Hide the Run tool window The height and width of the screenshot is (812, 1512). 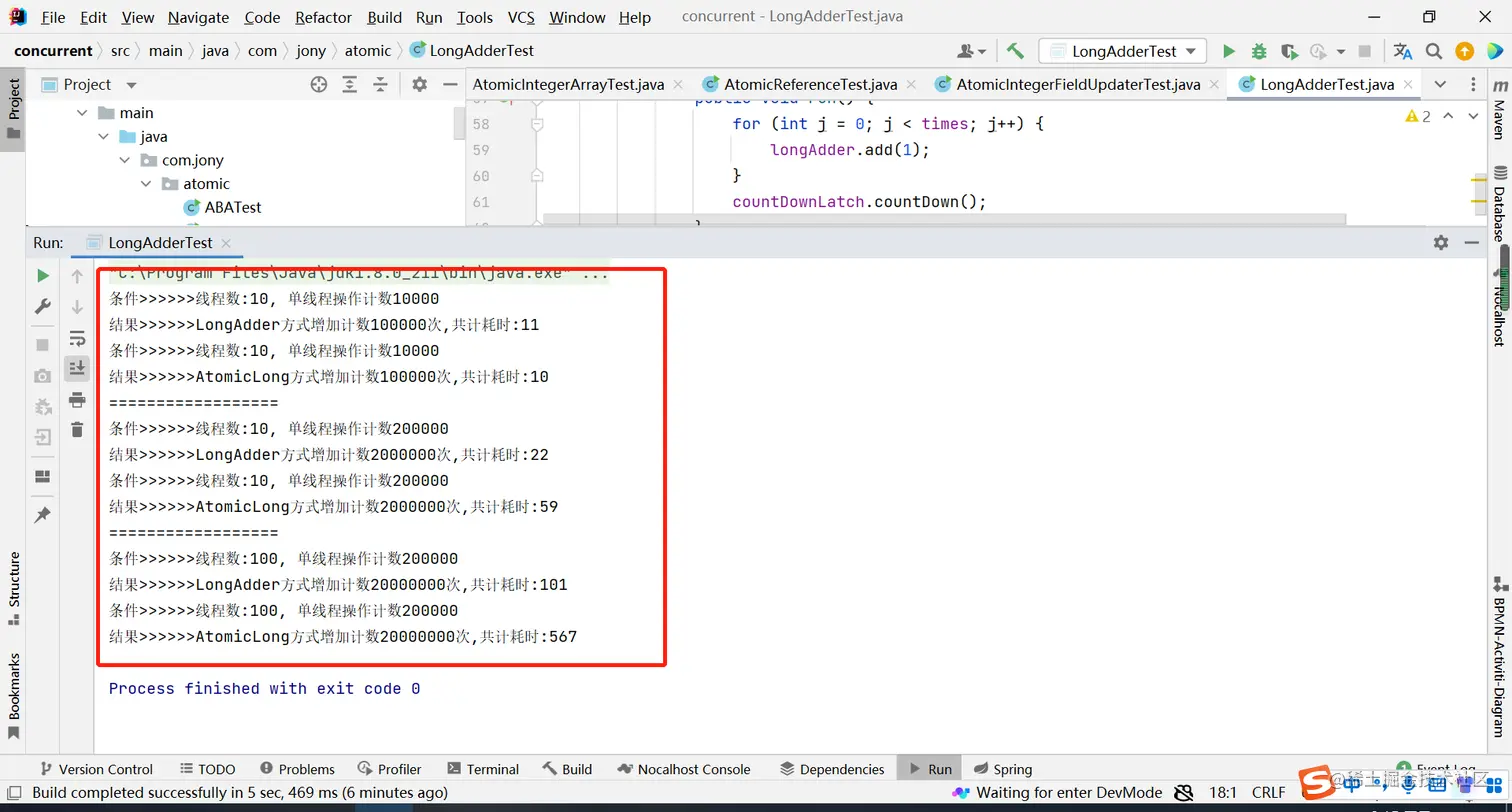[1471, 242]
